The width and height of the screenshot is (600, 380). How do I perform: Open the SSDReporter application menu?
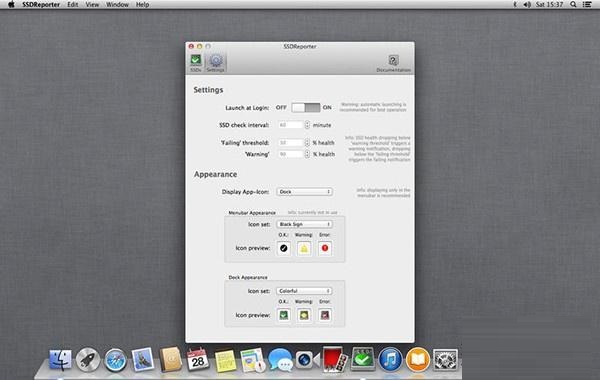[x=41, y=5]
